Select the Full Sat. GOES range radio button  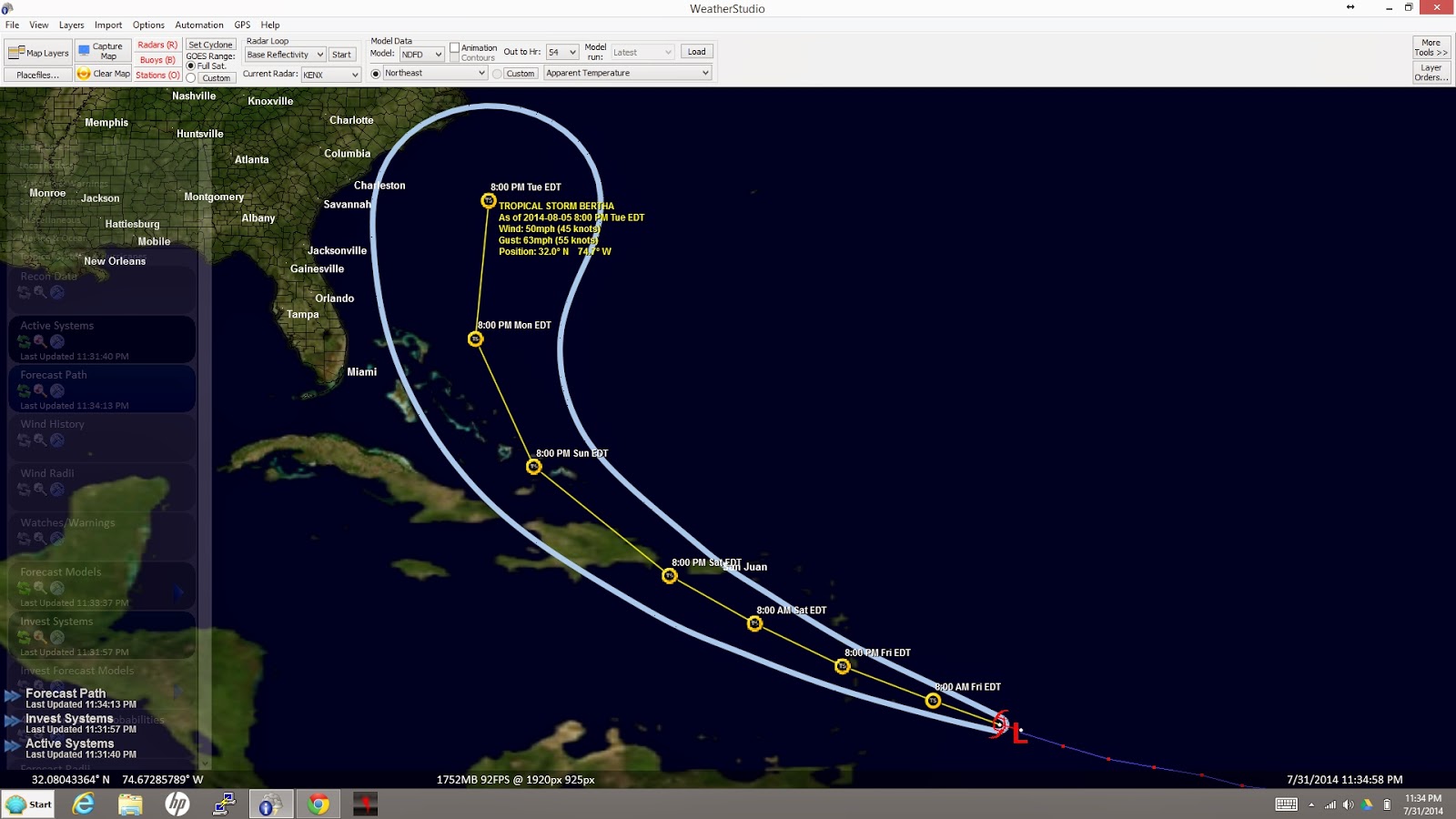(x=191, y=66)
